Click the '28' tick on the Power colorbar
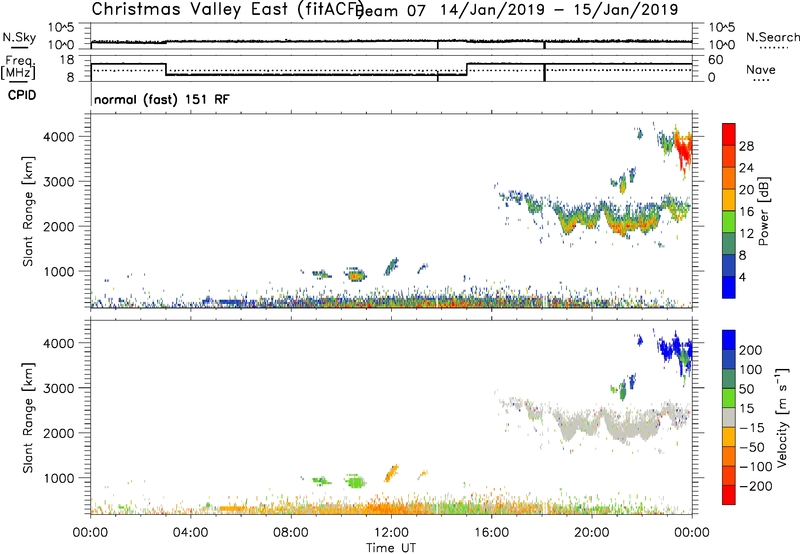The width and height of the screenshot is (800, 554). 746,146
